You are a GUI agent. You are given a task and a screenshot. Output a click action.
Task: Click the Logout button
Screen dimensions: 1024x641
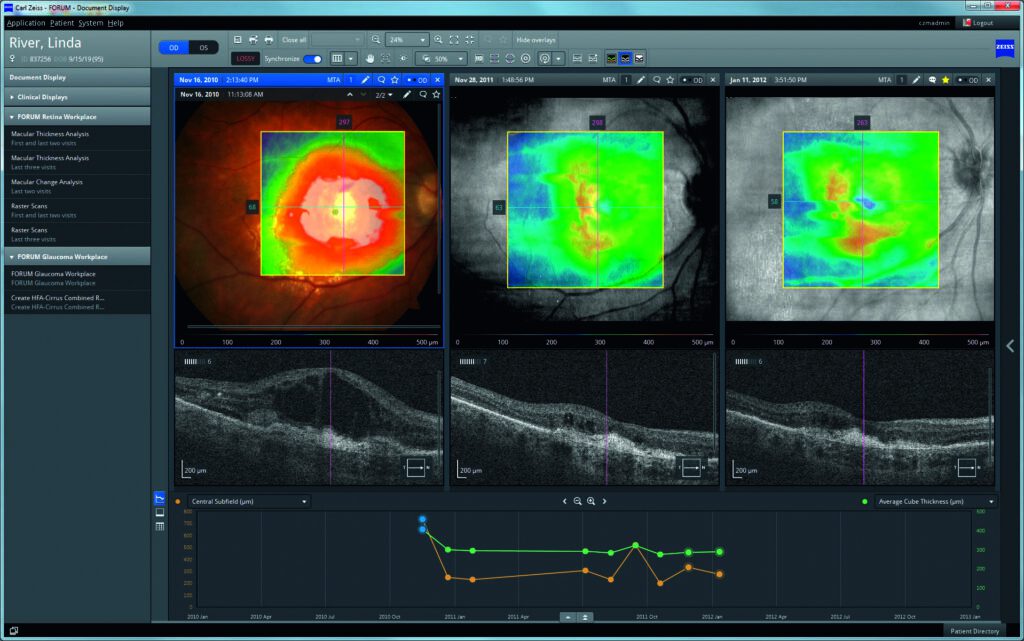tap(978, 23)
